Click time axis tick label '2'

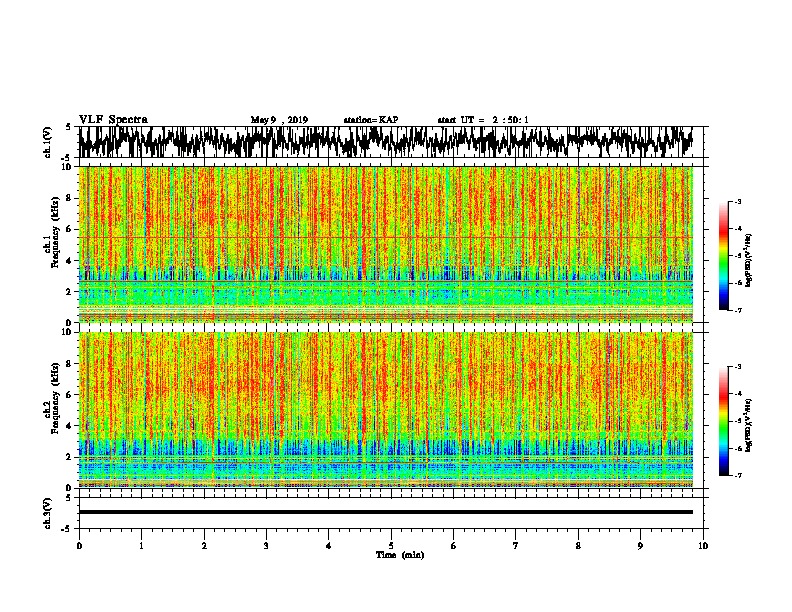[204, 545]
